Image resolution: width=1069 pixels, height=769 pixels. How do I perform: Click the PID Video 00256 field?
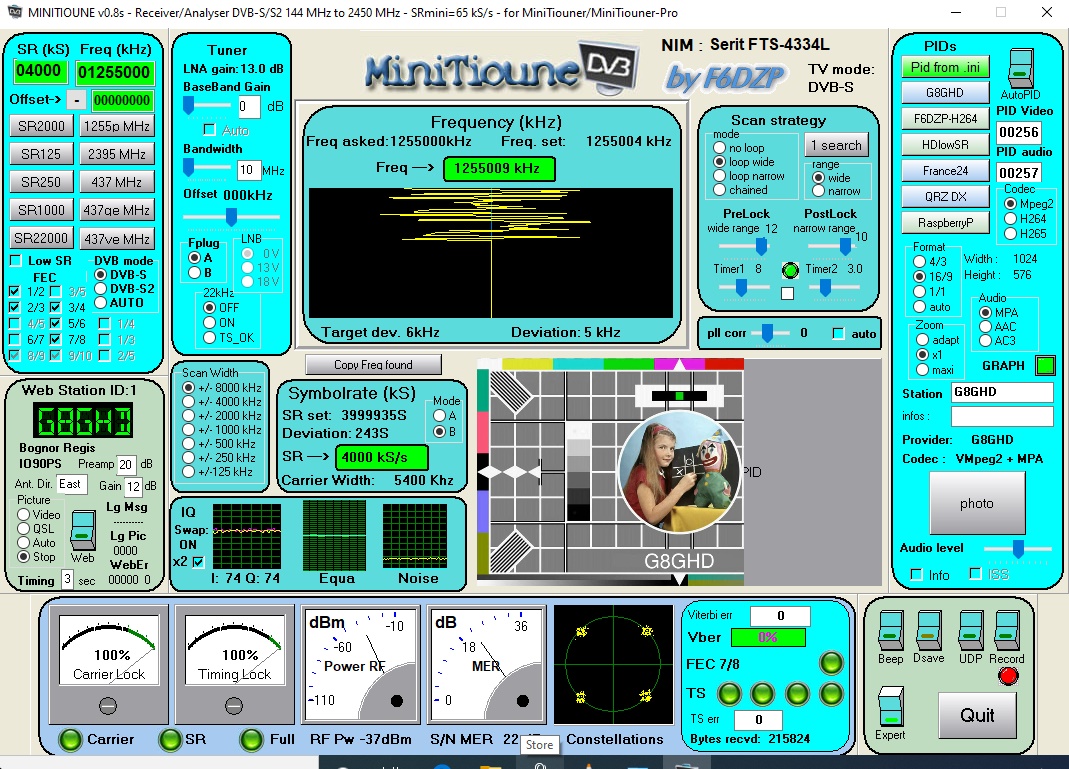coord(1019,132)
